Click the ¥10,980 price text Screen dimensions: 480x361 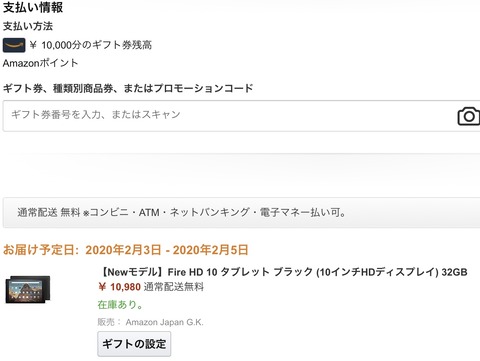point(119,287)
